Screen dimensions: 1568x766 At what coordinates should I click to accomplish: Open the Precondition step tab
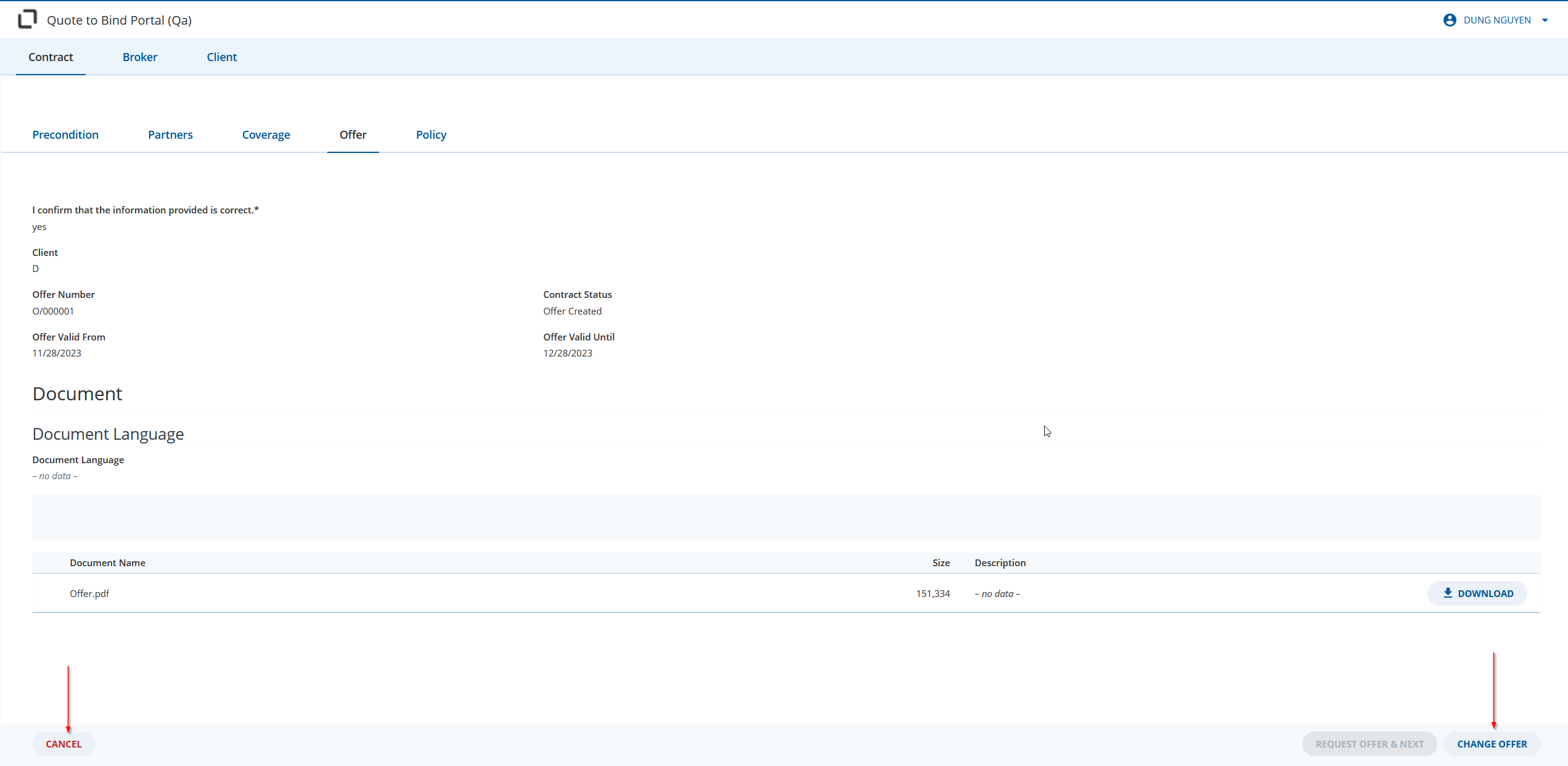click(65, 134)
